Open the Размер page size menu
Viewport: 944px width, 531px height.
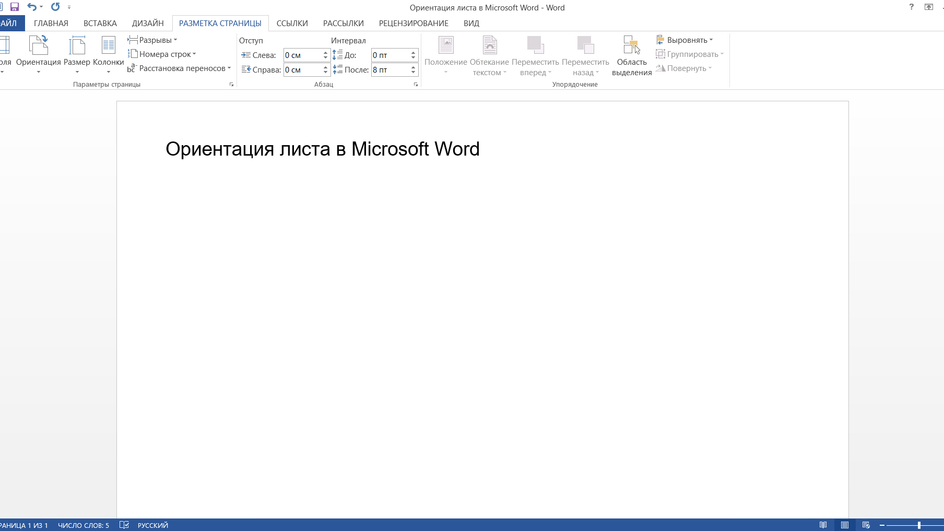pyautogui.click(x=77, y=55)
